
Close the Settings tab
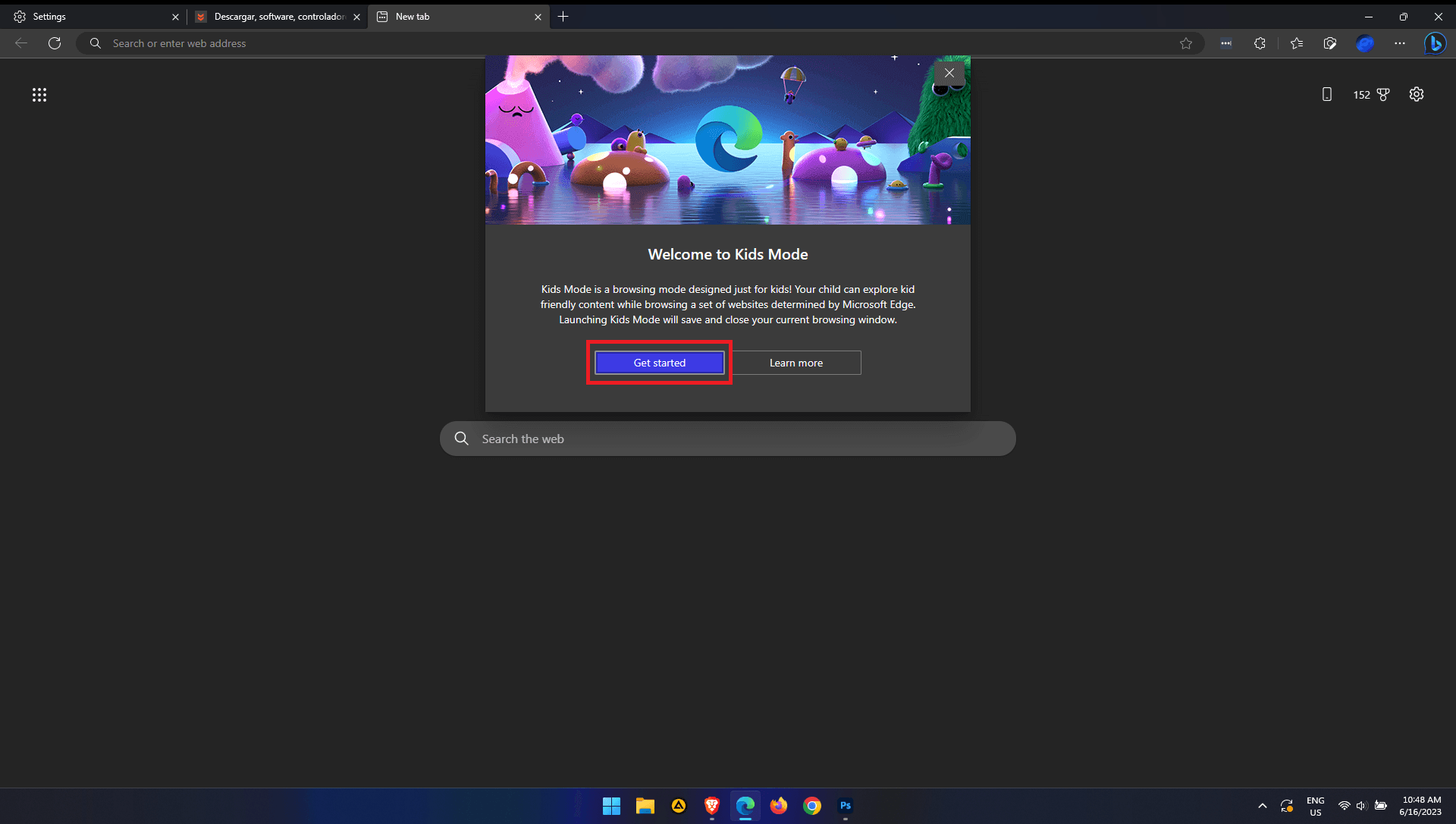point(175,17)
